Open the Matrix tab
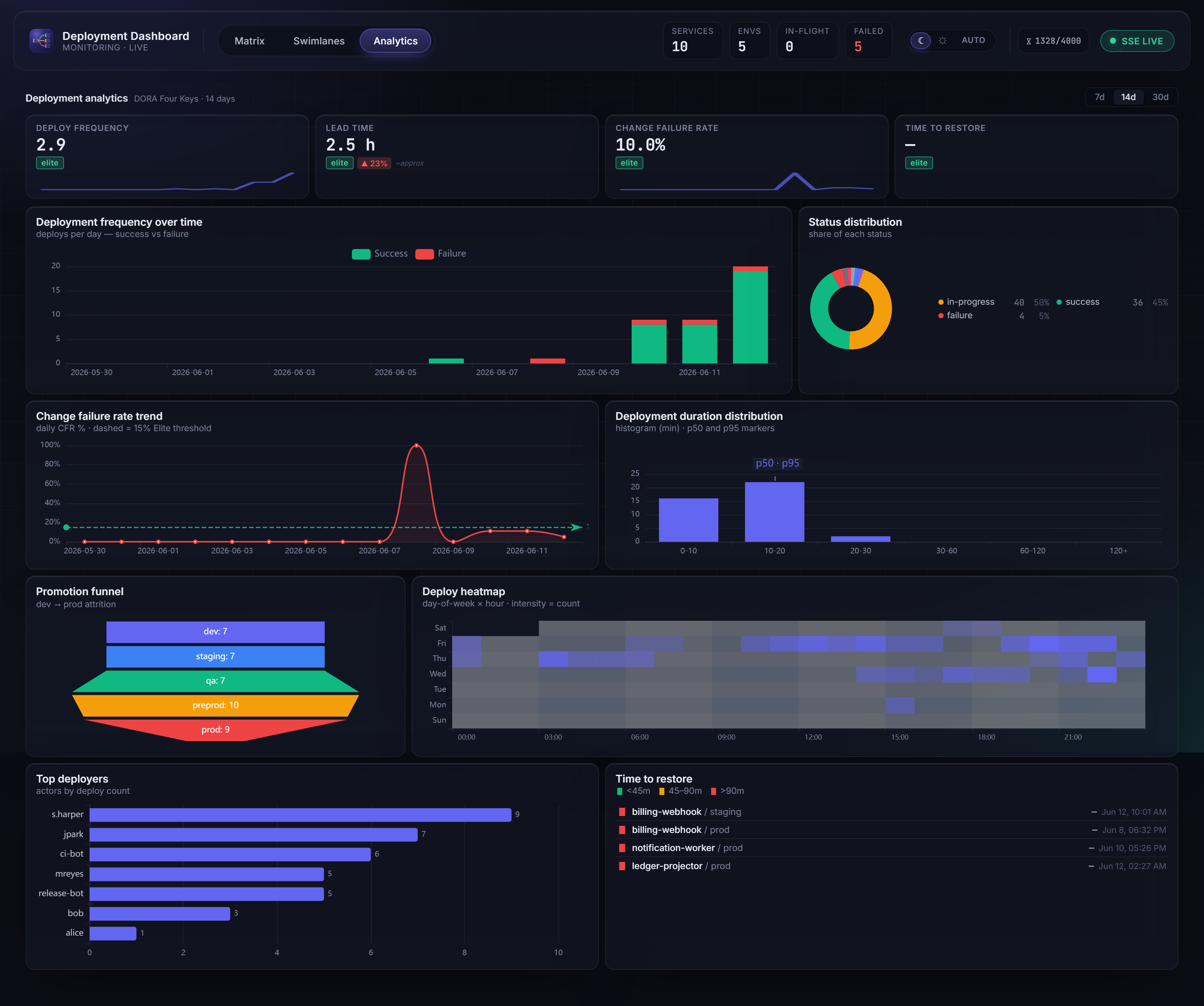This screenshot has height=1006, width=1204. (x=249, y=41)
